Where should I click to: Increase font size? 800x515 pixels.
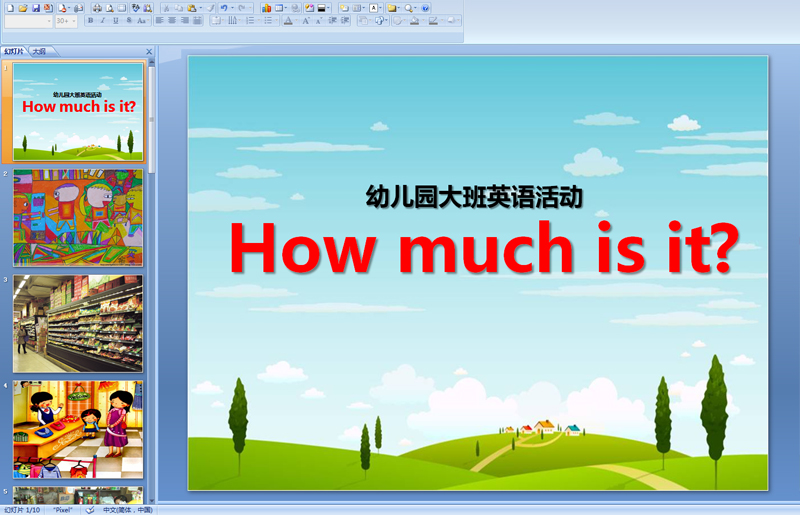[306, 20]
